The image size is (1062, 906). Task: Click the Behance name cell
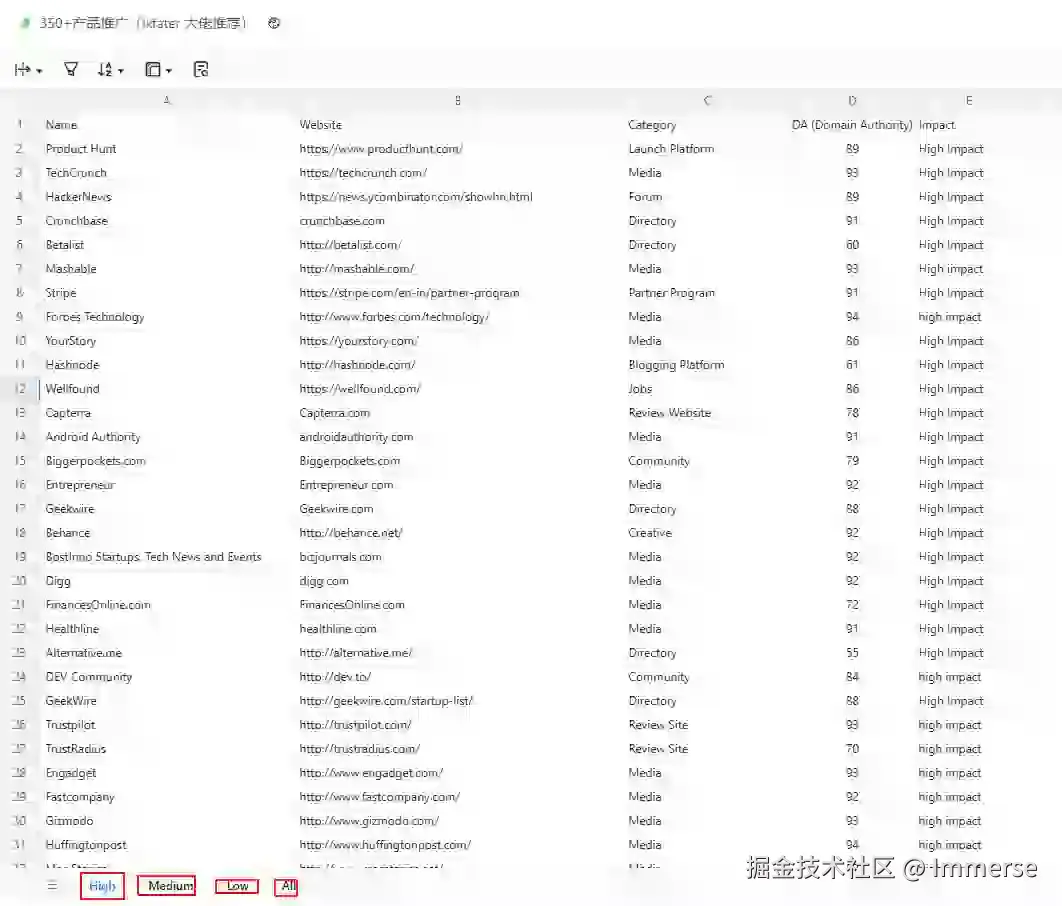[x=68, y=533]
